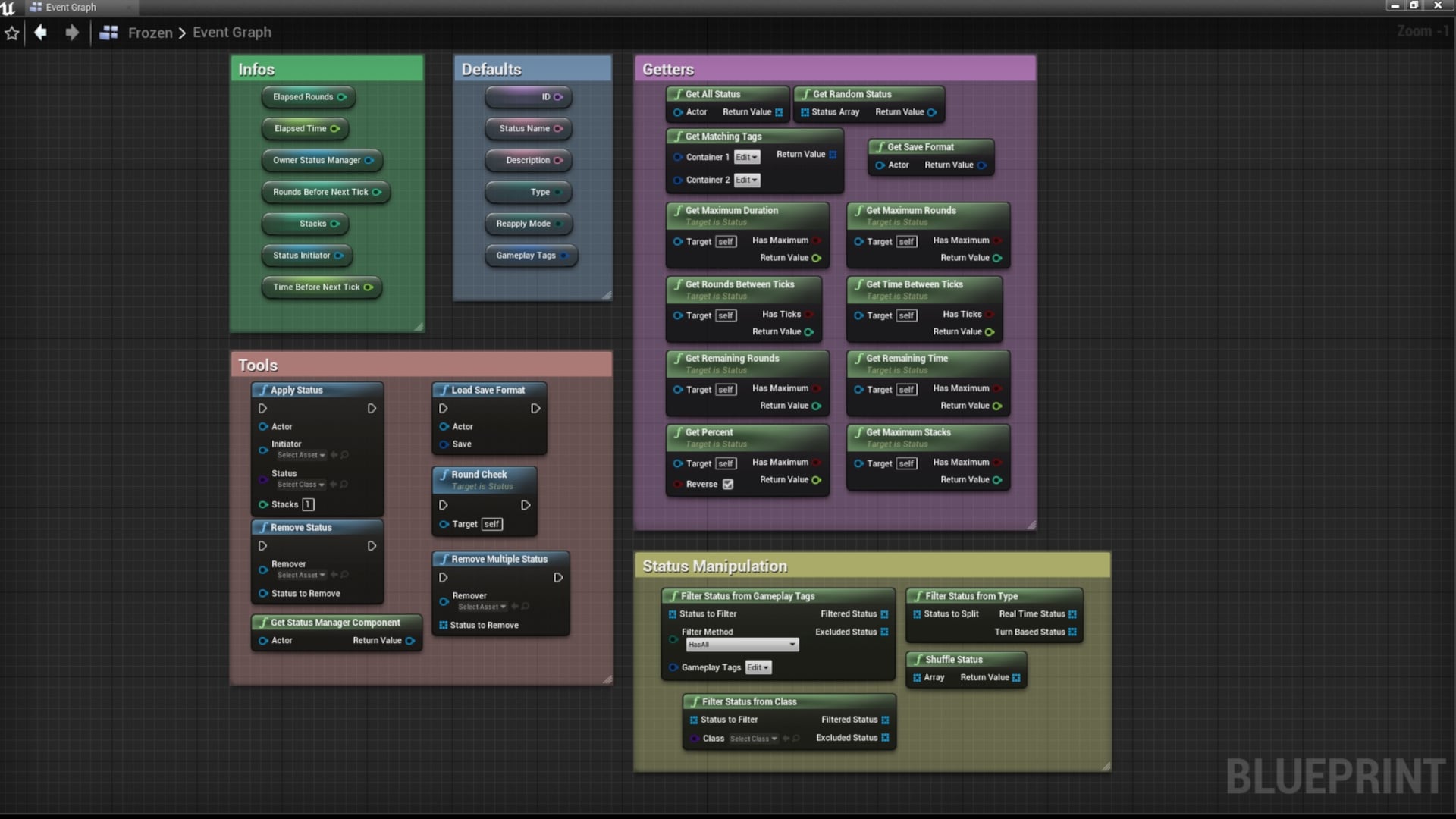
Task: Click Elapsed Rounds variable output pin
Action: (341, 97)
